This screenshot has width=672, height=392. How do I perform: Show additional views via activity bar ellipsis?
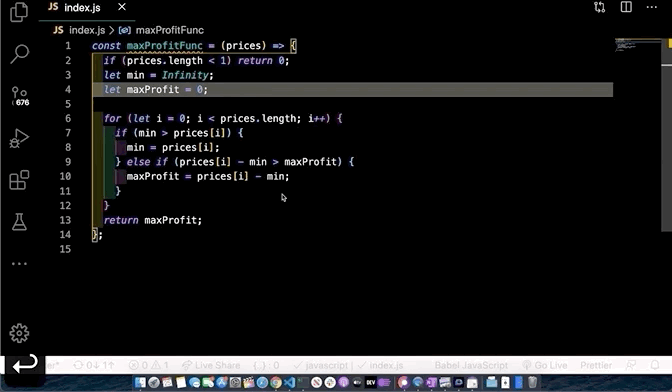19,263
